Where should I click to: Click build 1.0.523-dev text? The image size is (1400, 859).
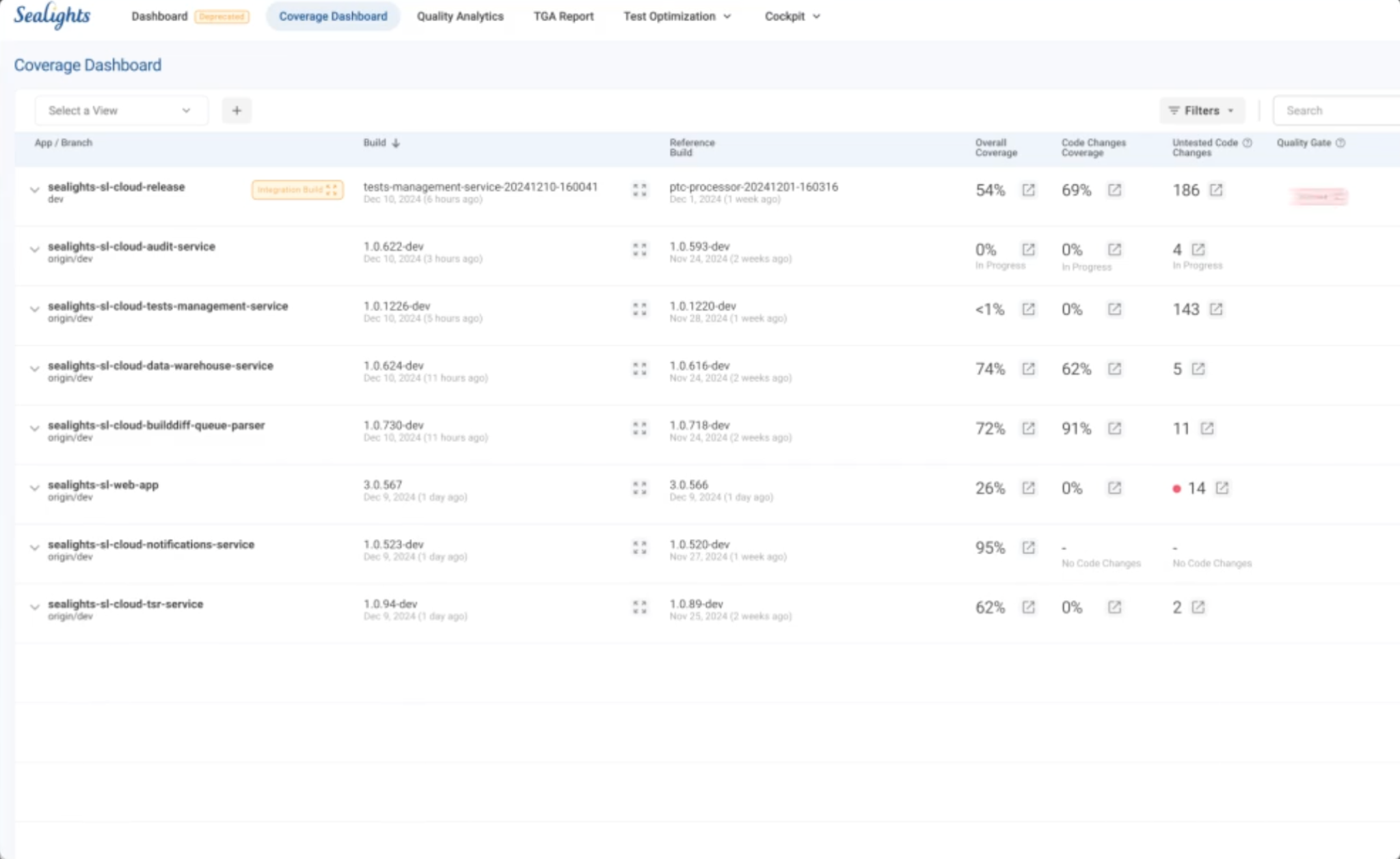(393, 545)
